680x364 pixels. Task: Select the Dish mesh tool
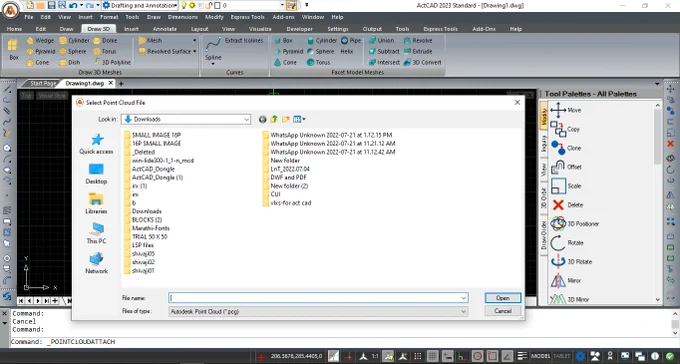[70, 62]
